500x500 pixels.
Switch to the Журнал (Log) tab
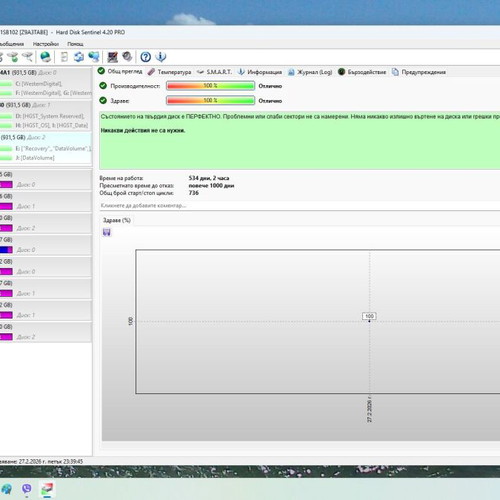[310, 72]
